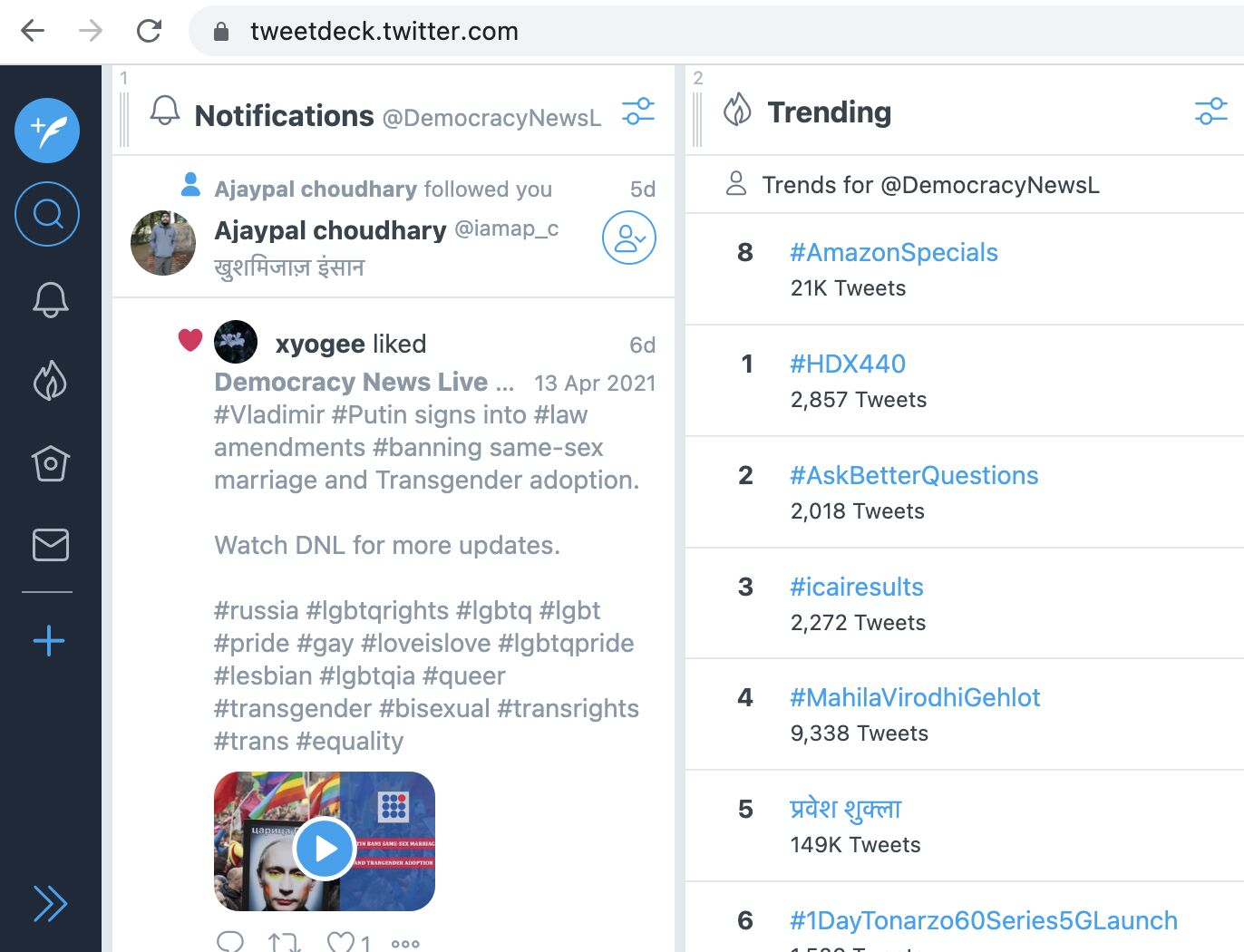The image size is (1244, 952).
Task: Open Notifications bell in the sidebar
Action: pyautogui.click(x=51, y=299)
